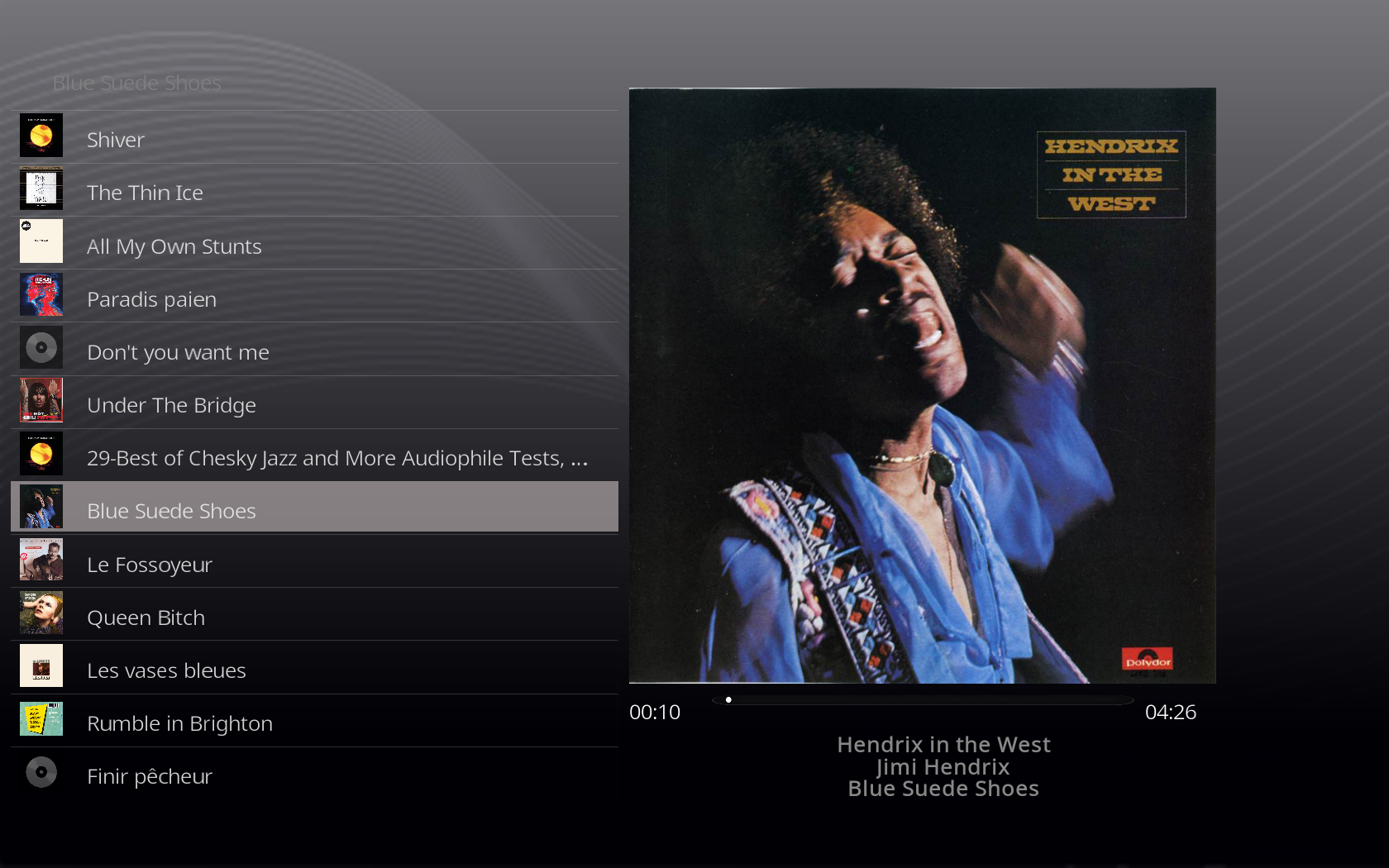The height and width of the screenshot is (868, 1389).
Task: Click The Thin Ice album art thumbnail
Action: (x=41, y=188)
